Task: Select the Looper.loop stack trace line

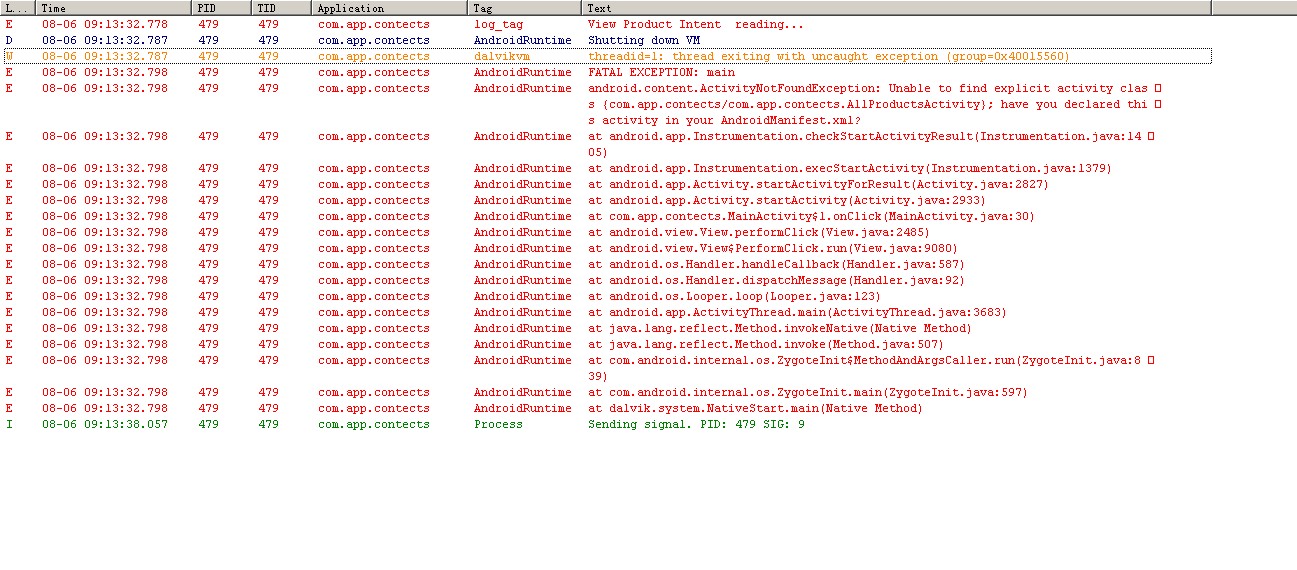Action: click(606, 296)
